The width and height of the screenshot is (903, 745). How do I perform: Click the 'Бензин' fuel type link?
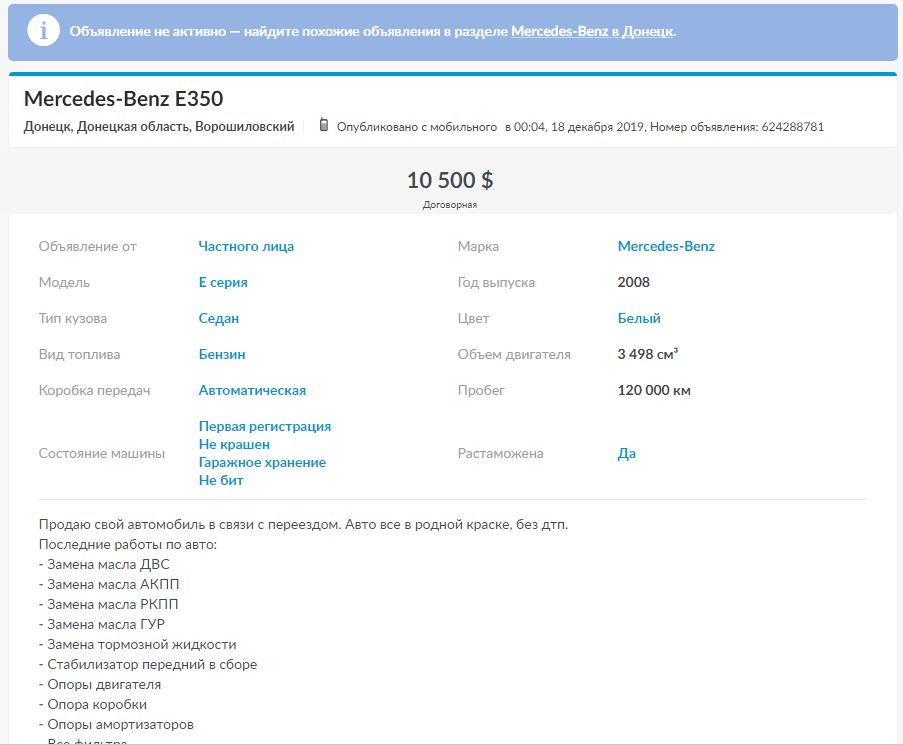[222, 354]
